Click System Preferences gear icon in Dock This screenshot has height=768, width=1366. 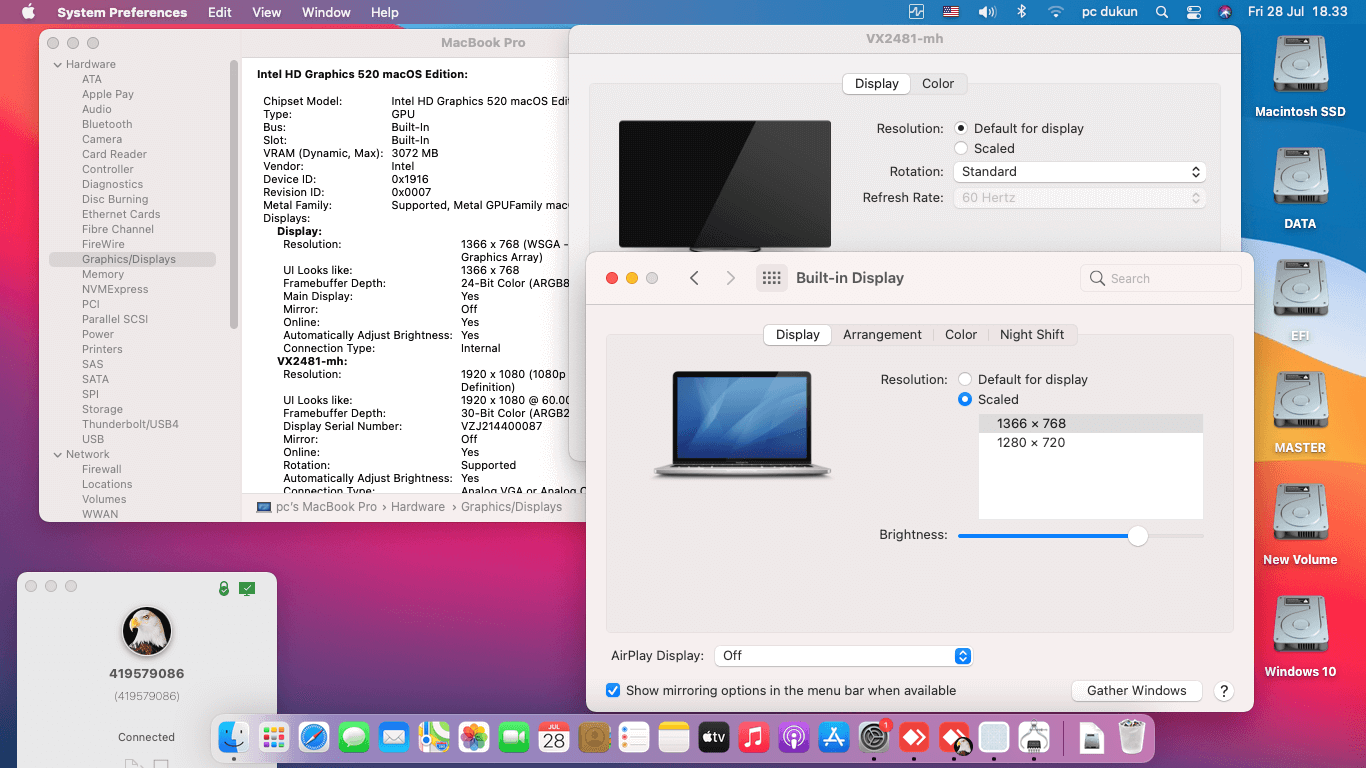pyautogui.click(x=874, y=738)
